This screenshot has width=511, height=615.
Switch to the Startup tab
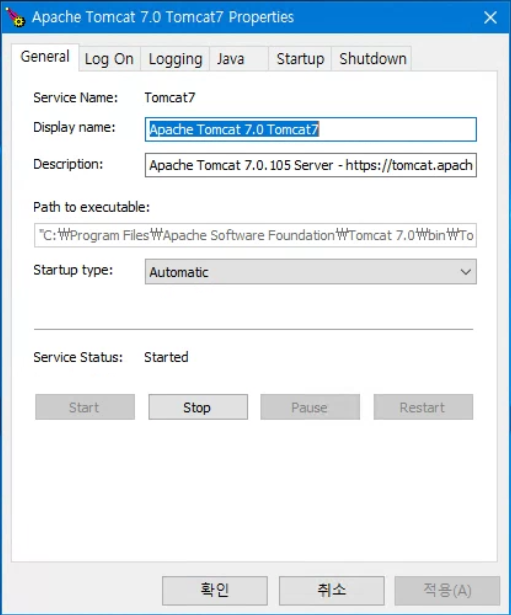[x=300, y=59]
